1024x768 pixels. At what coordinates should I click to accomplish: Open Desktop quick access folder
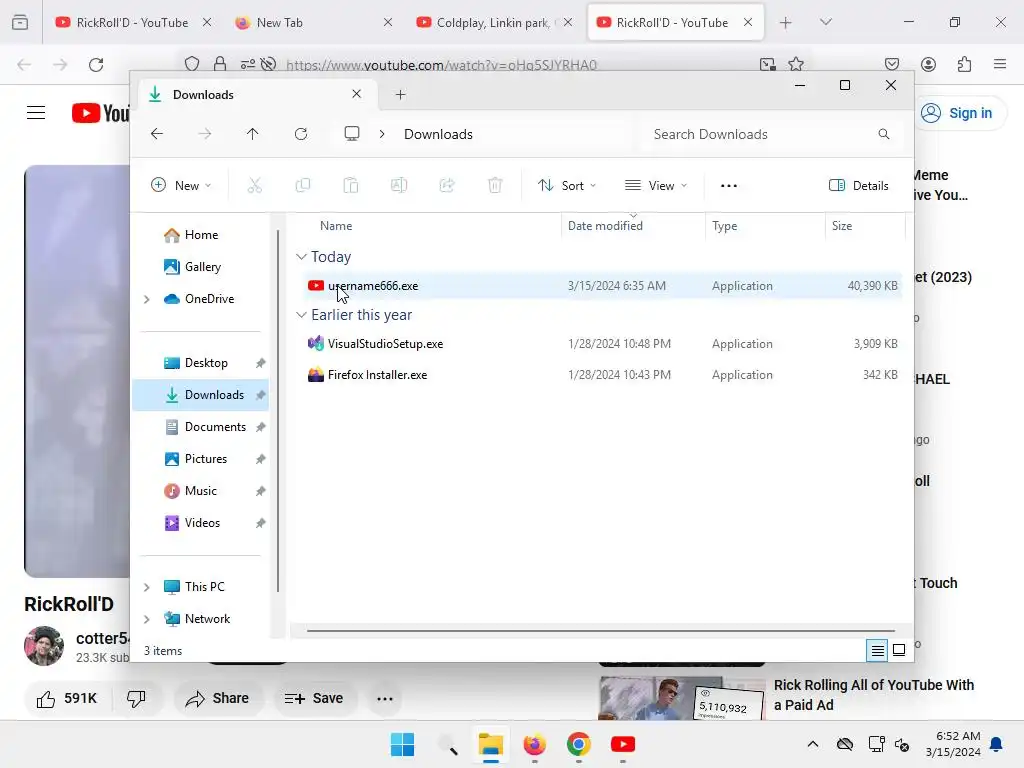point(201,363)
